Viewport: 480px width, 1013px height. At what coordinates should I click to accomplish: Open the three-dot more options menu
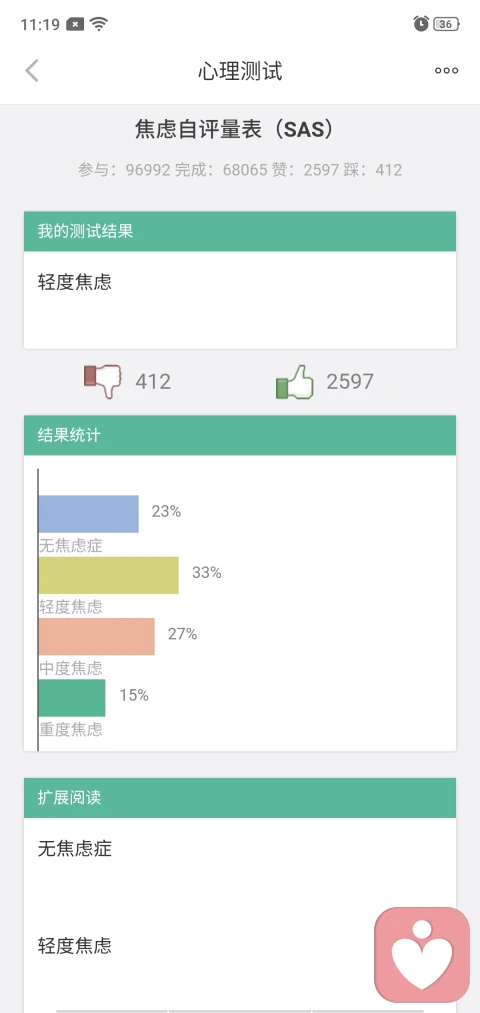coord(446,70)
